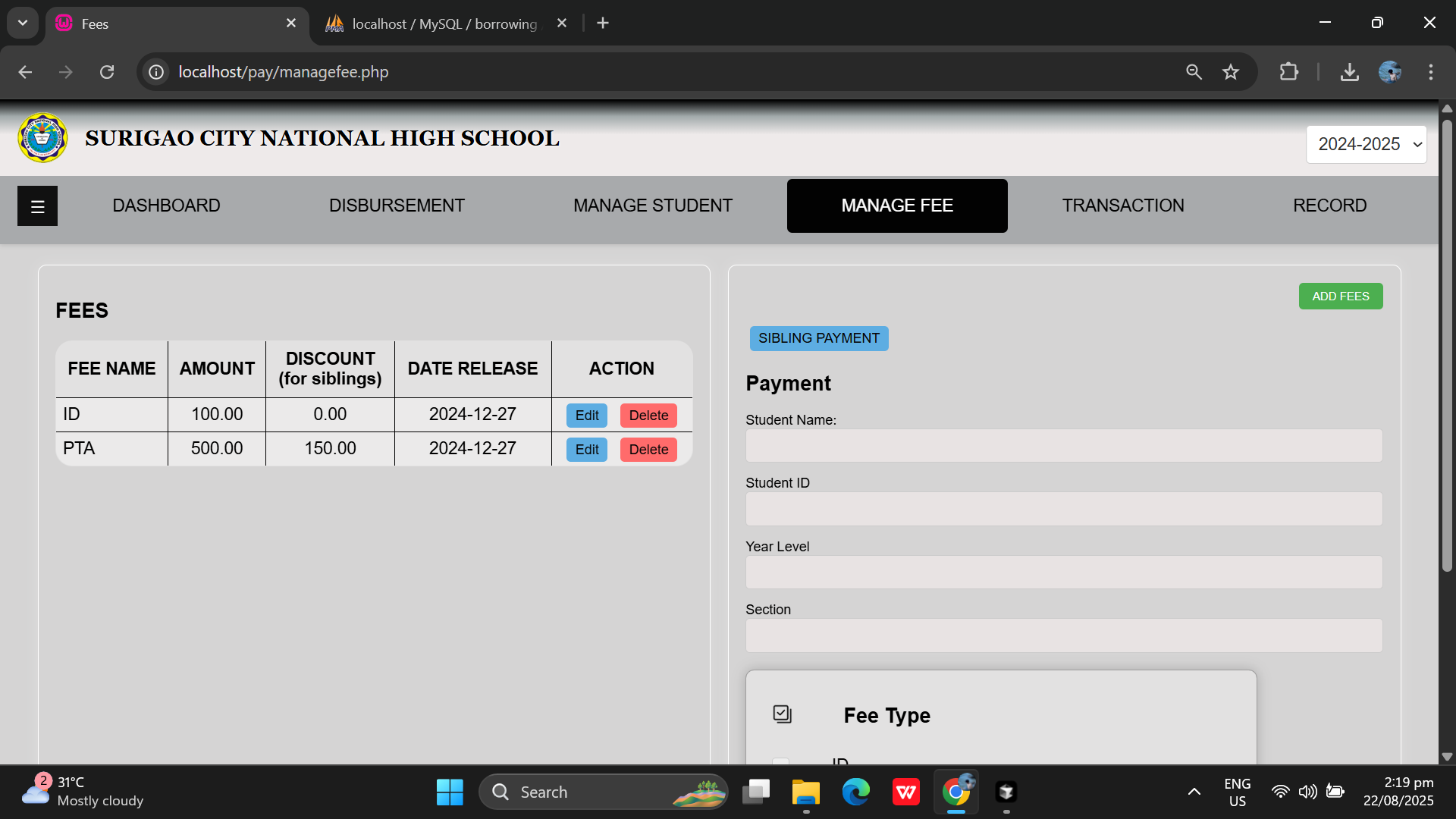Click the Student Name input field
1456x819 pixels.
point(1063,446)
